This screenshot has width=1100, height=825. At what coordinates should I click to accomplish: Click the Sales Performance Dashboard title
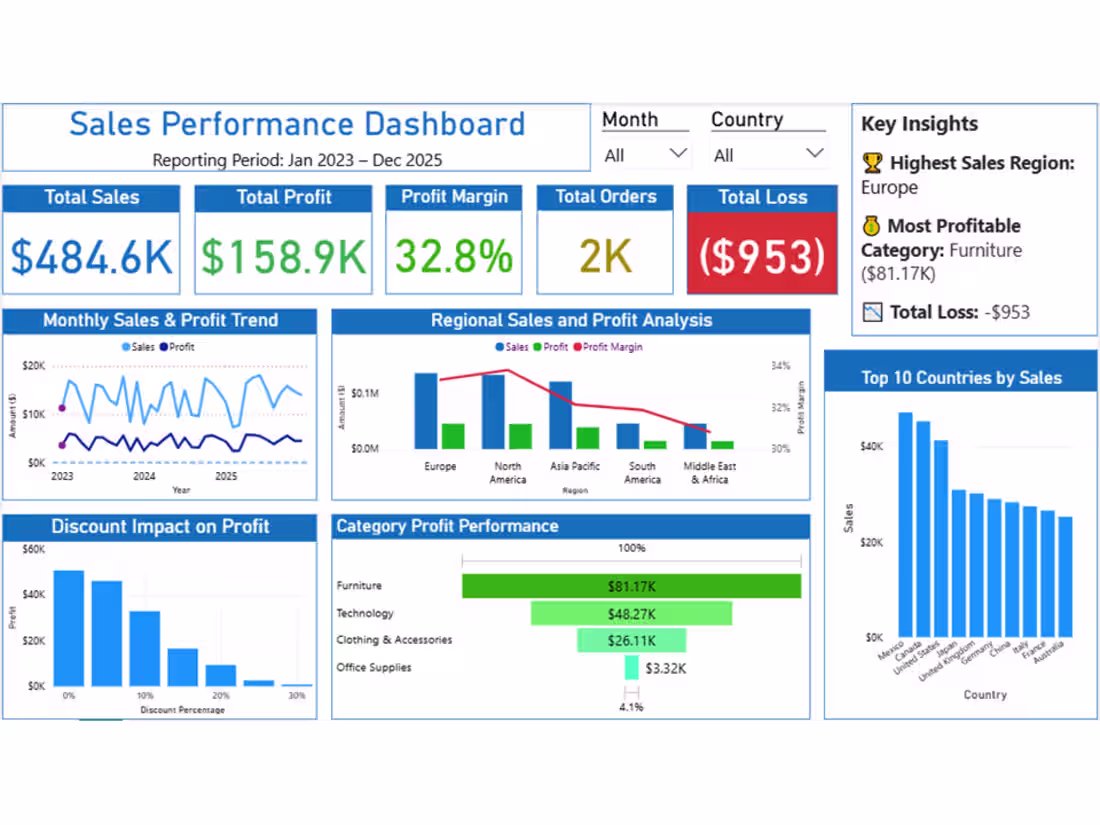pos(297,124)
